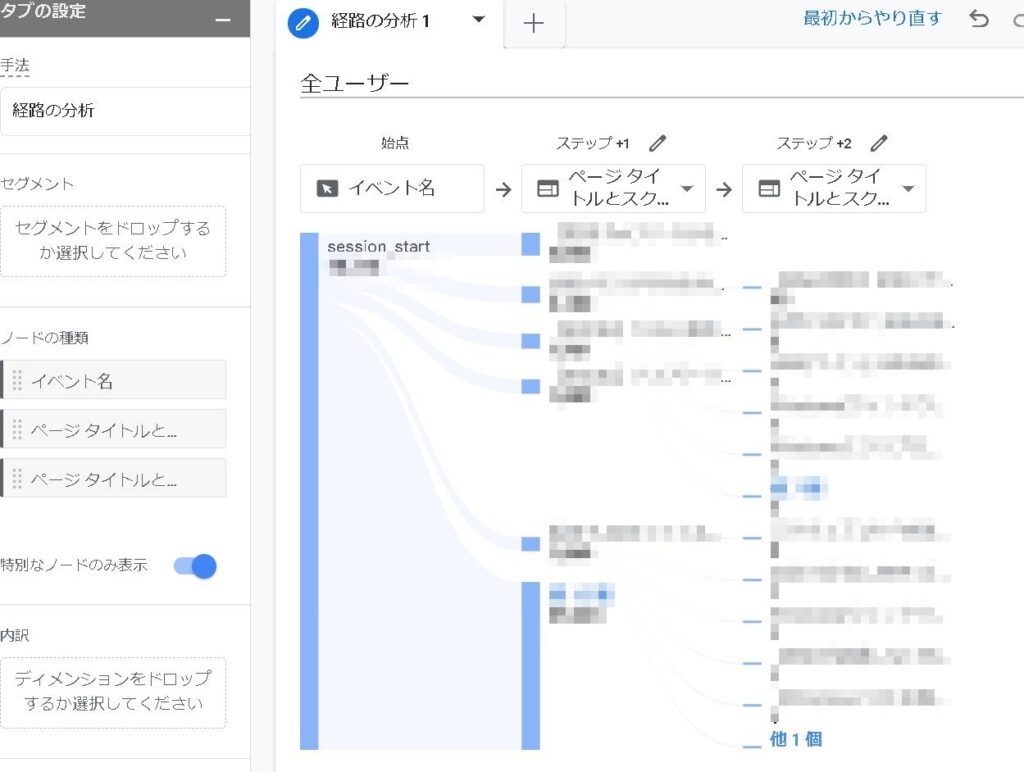The image size is (1024, 772).
Task: Click the session_start node bar
Action: [309, 490]
